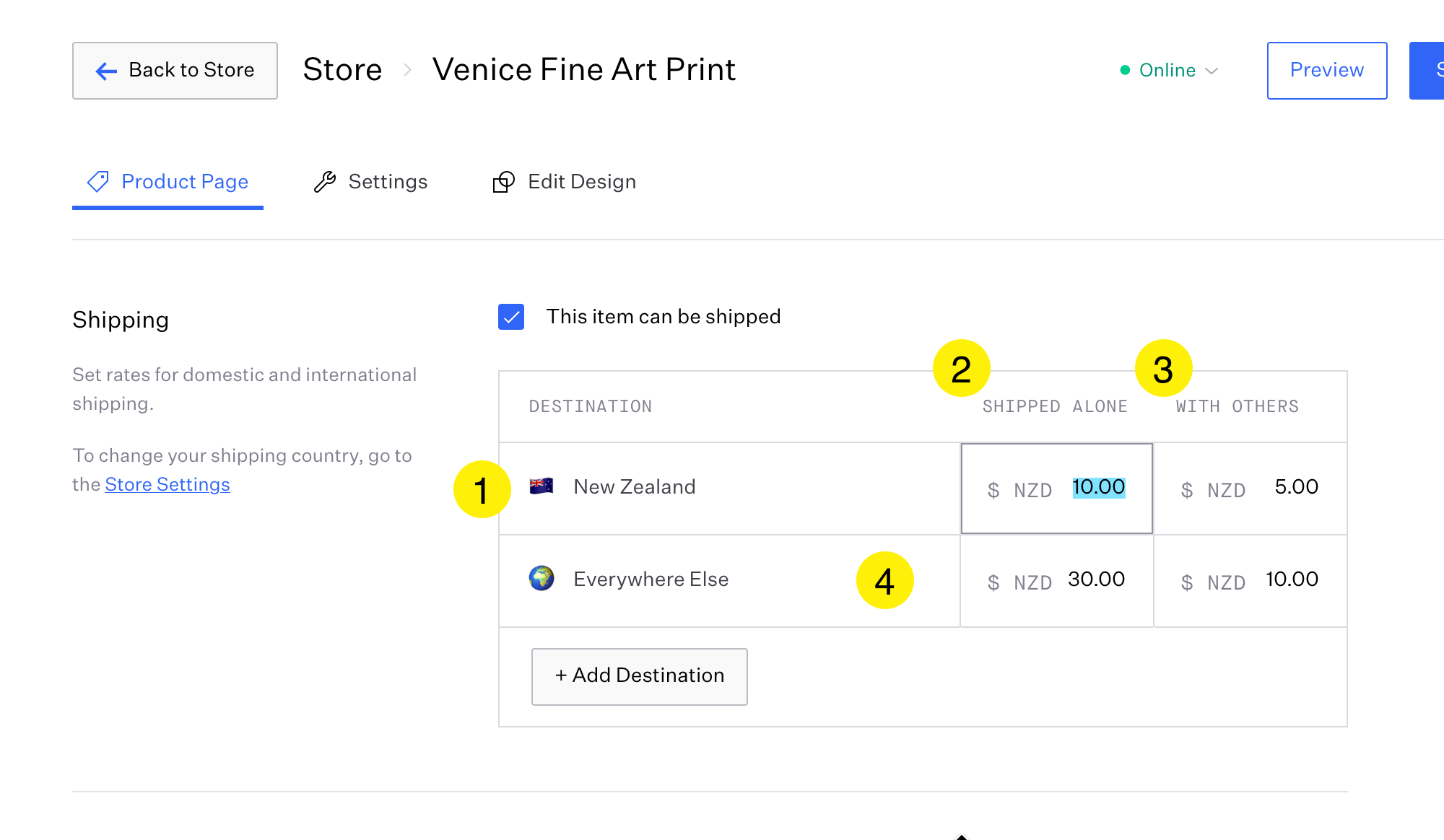Click the New Zealand flag icon
The width and height of the screenshot is (1444, 840).
(x=541, y=486)
